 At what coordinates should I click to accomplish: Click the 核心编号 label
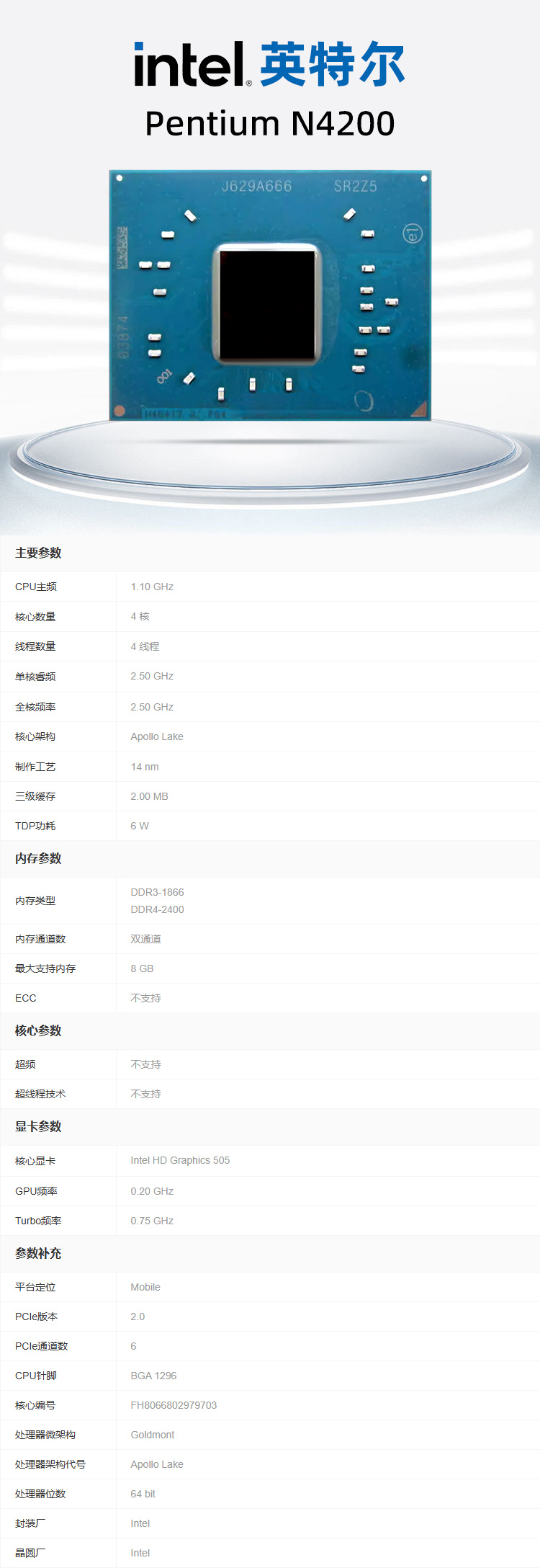35,1406
